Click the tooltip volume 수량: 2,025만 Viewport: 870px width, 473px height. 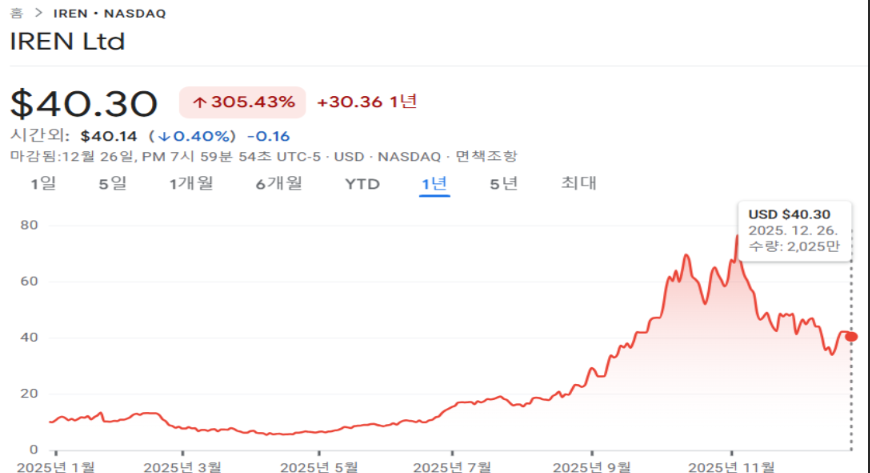coord(794,246)
